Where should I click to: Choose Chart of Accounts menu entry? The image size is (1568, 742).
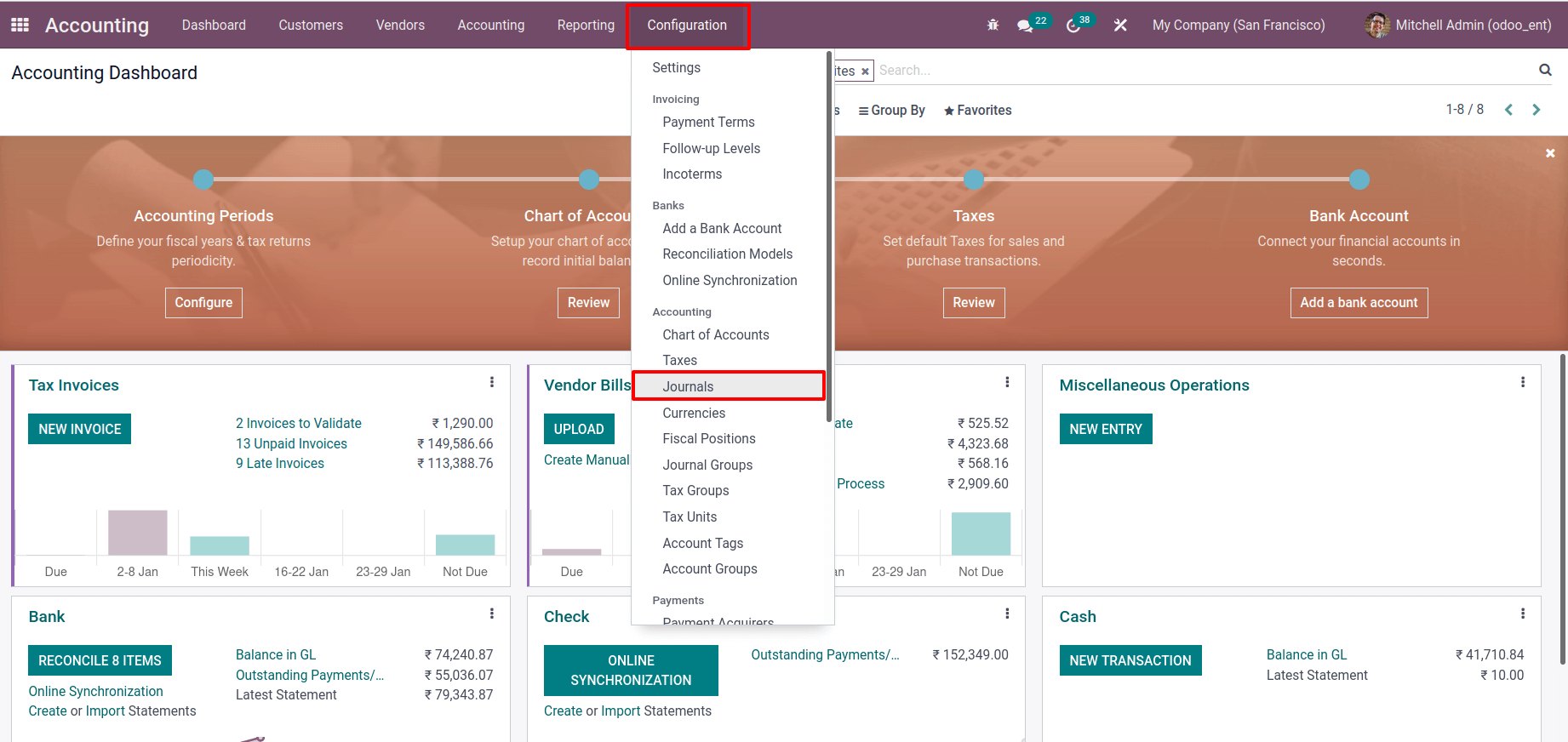(x=715, y=334)
